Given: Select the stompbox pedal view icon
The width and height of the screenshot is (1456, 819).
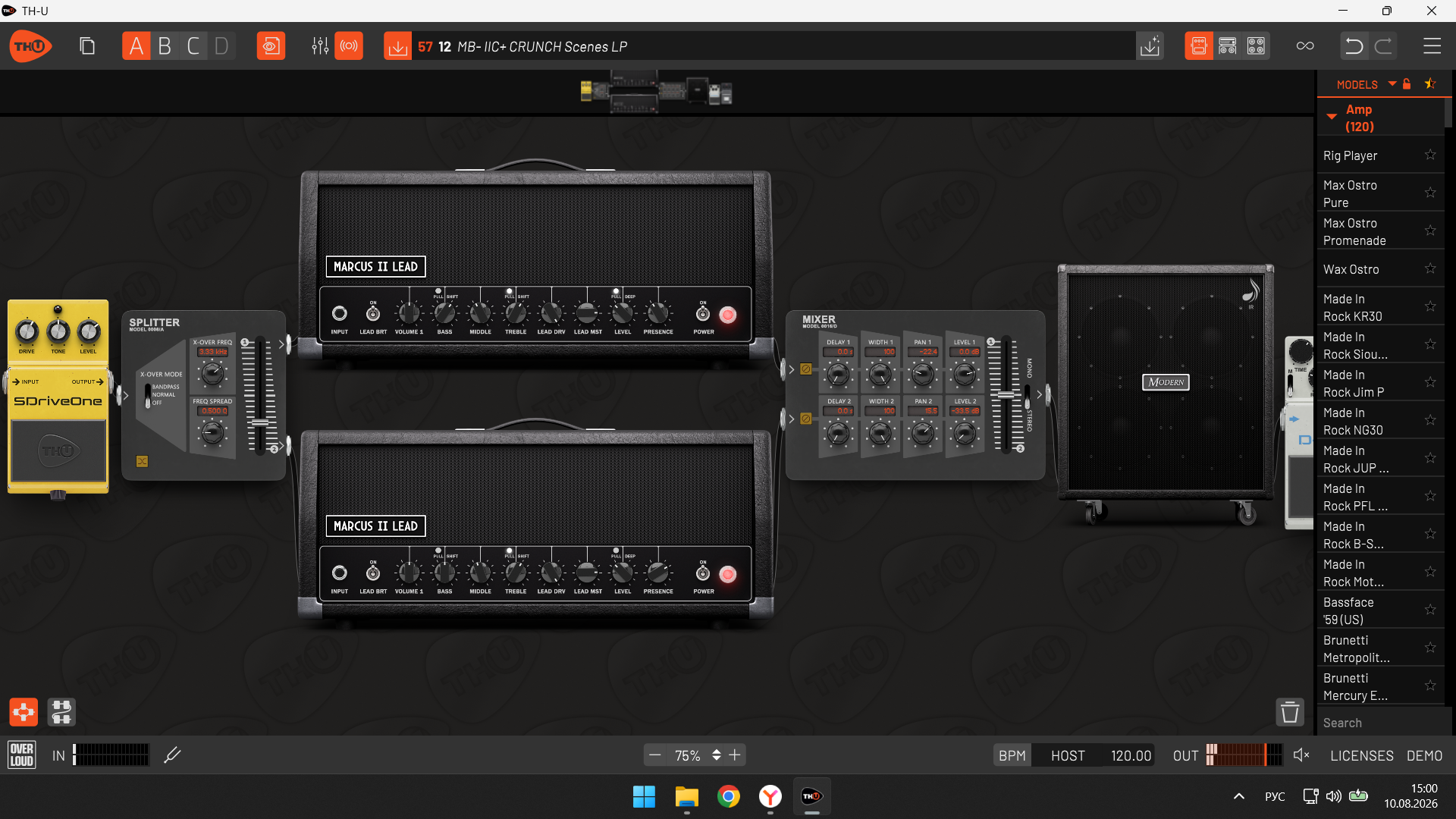Looking at the screenshot, I should [1199, 46].
